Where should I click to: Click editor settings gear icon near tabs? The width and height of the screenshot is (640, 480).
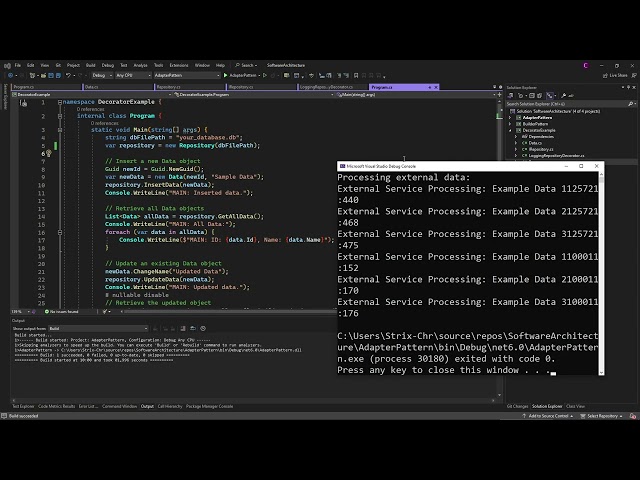500,87
